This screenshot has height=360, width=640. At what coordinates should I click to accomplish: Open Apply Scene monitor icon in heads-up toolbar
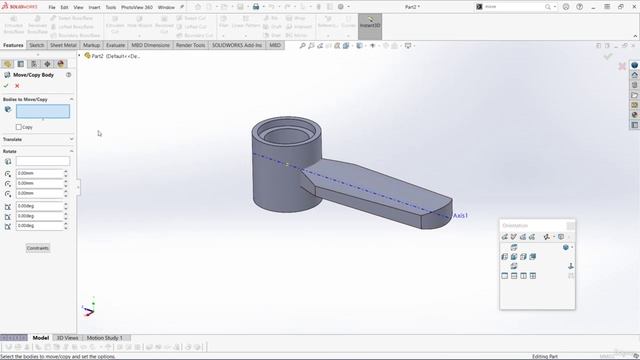(407, 46)
